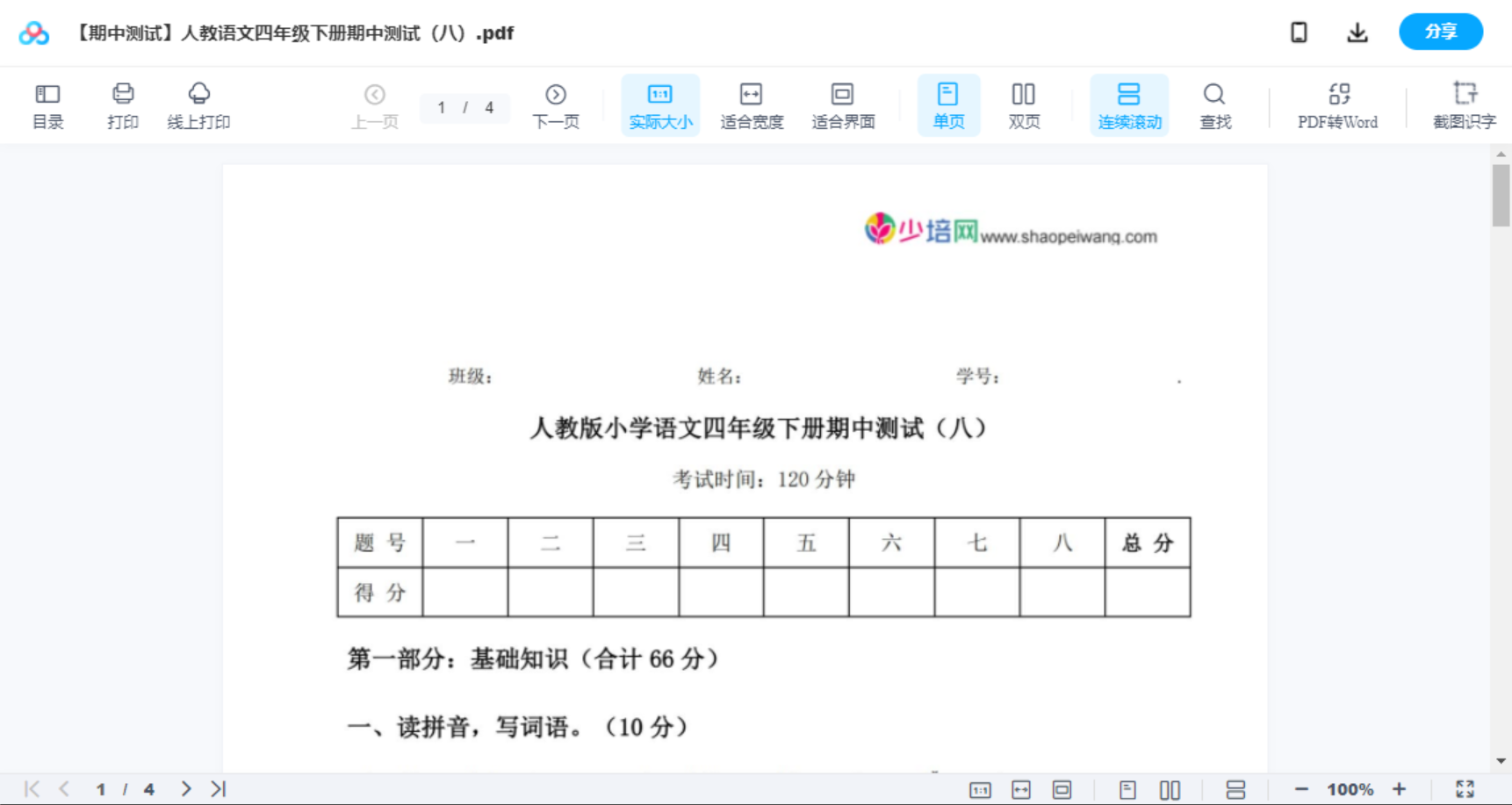Toggle 双页 double-page view mode
The height and width of the screenshot is (805, 1512).
coord(1024,104)
